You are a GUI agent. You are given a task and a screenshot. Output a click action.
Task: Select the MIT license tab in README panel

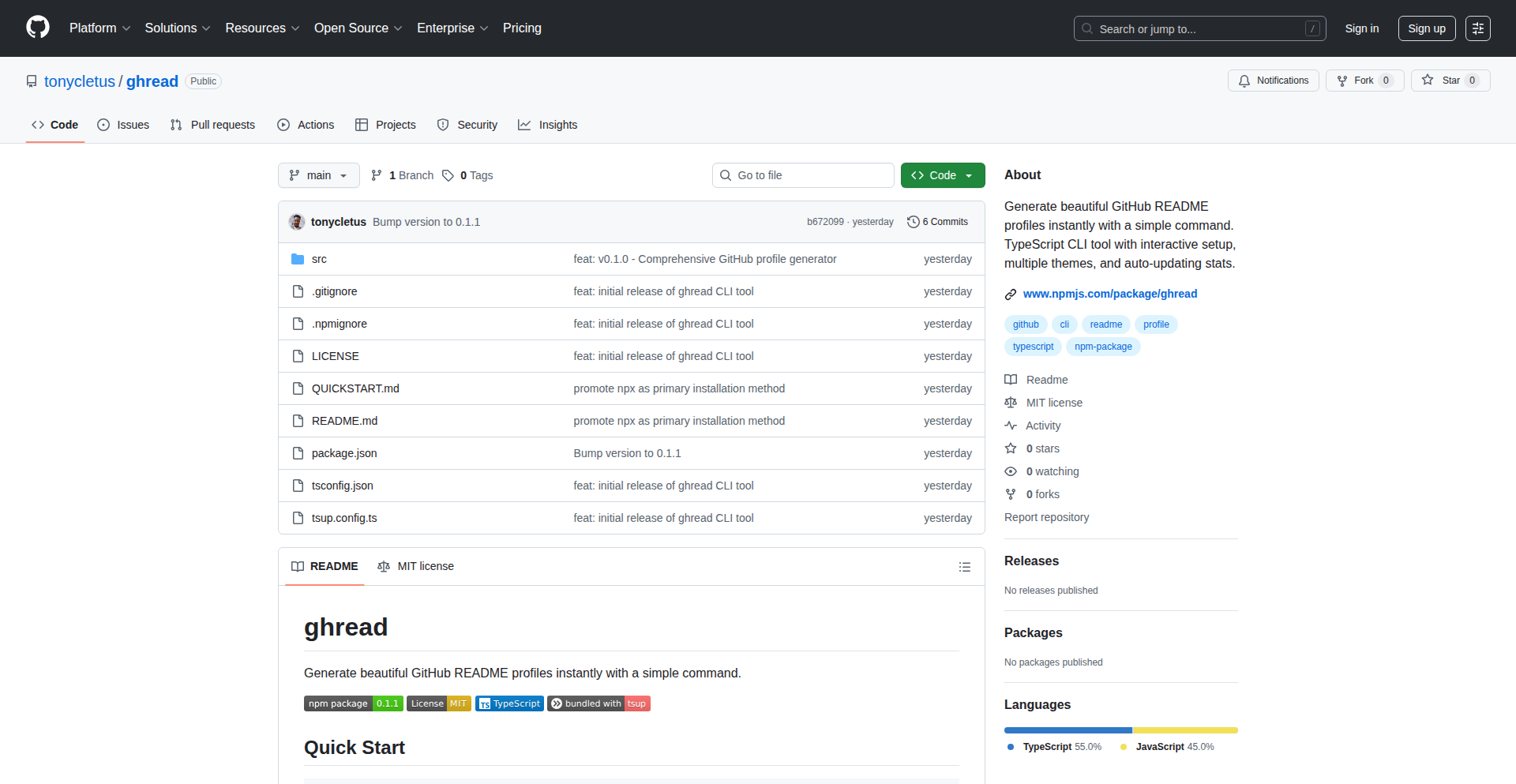click(416, 566)
